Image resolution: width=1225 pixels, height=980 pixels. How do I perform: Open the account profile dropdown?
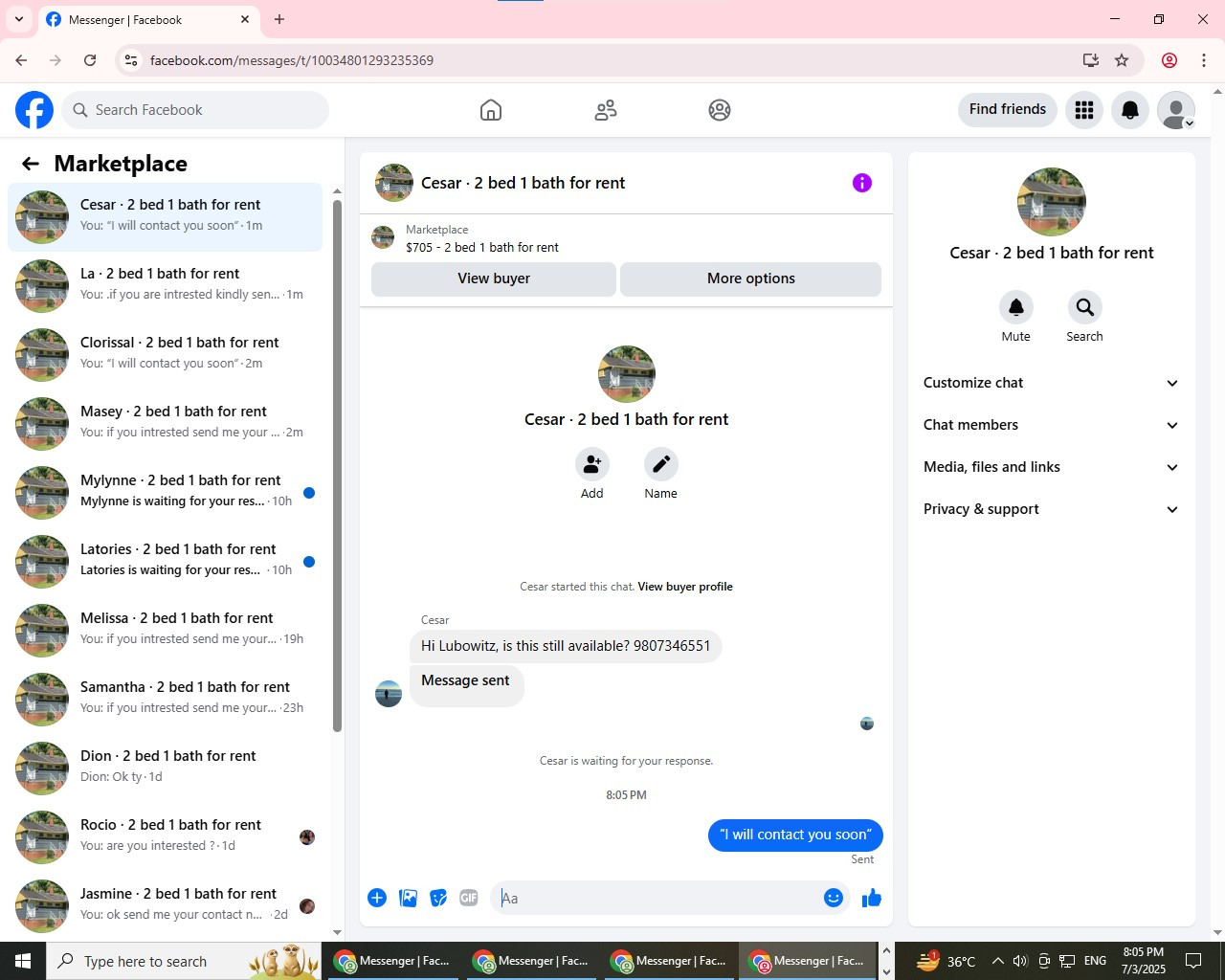click(x=1176, y=110)
